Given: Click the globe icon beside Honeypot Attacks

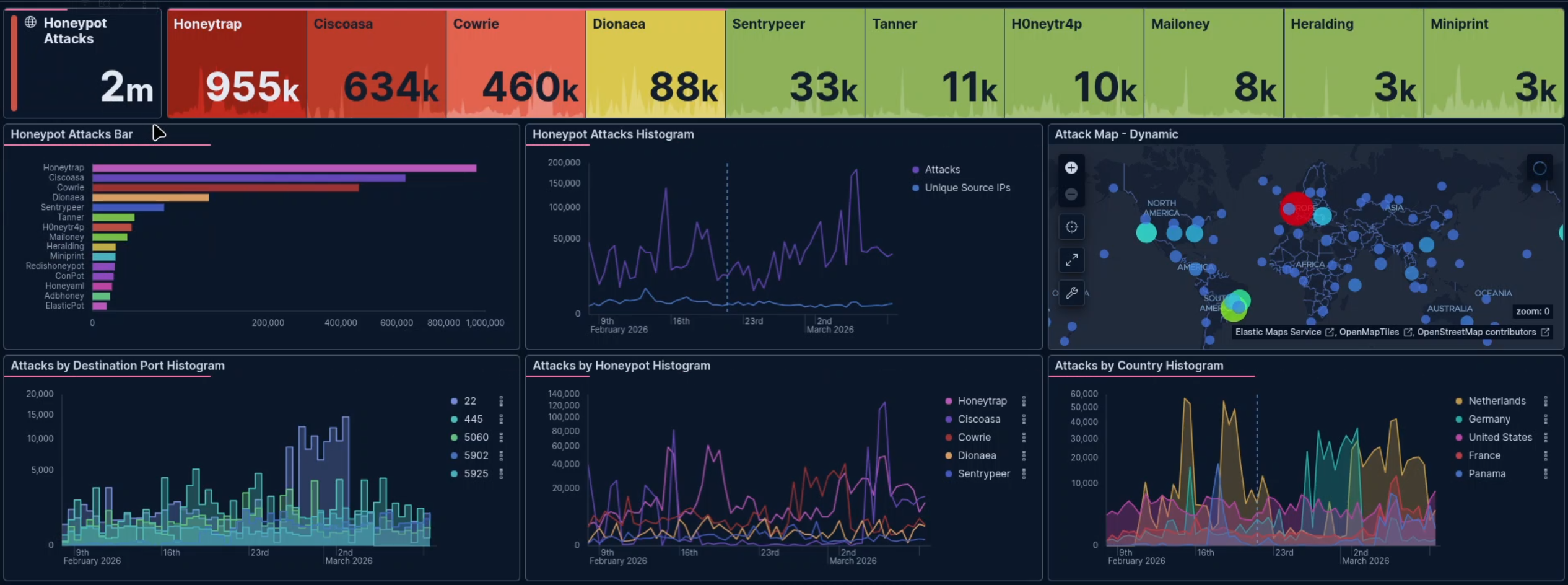Looking at the screenshot, I should pyautogui.click(x=30, y=23).
